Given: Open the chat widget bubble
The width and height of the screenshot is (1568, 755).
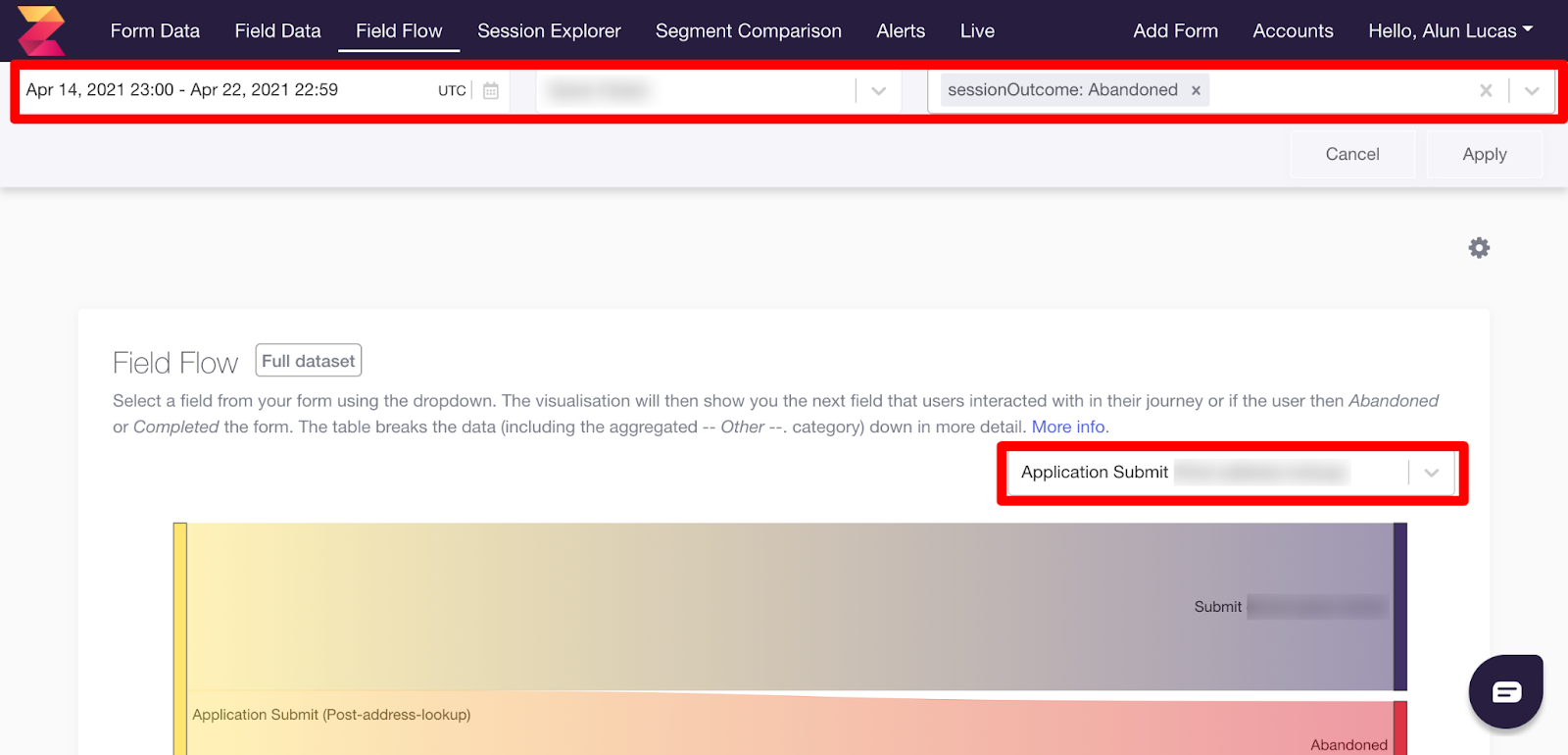Looking at the screenshot, I should tap(1506, 691).
